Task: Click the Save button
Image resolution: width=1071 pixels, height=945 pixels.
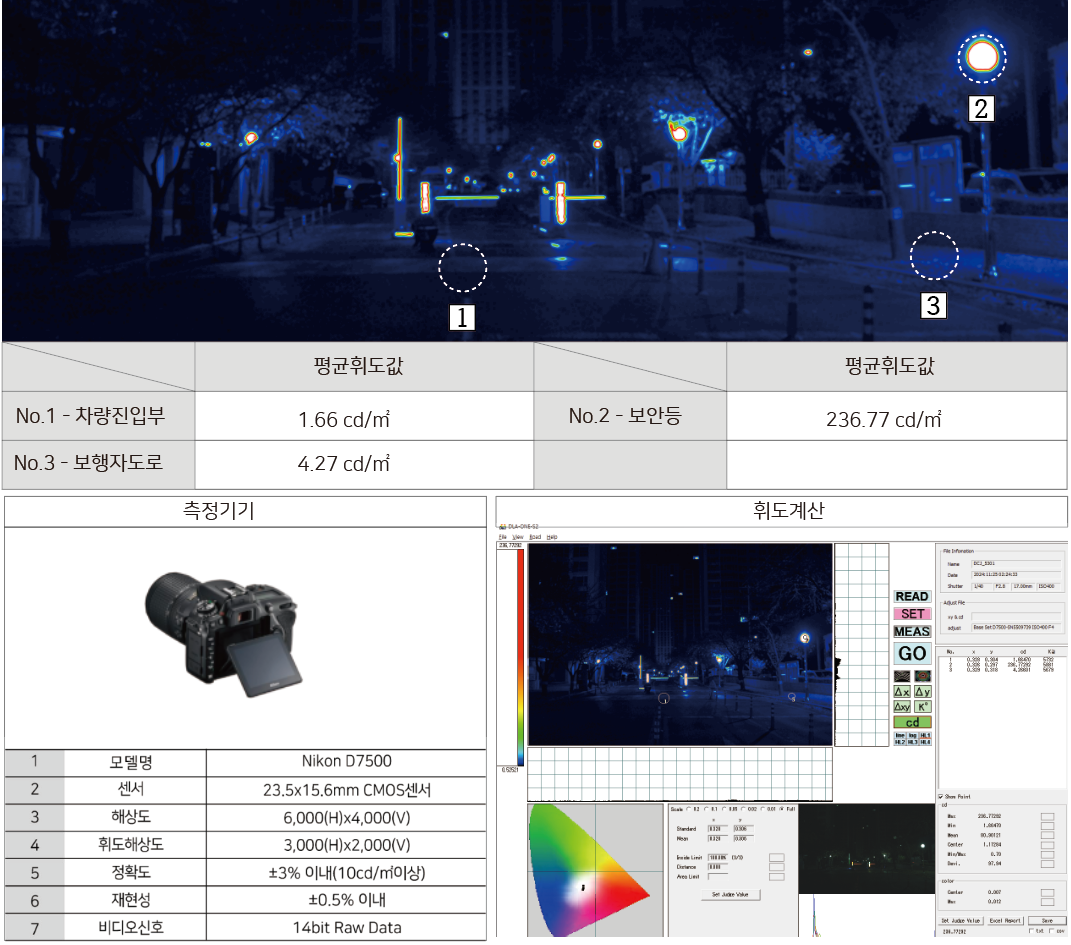Action: 1047,920
